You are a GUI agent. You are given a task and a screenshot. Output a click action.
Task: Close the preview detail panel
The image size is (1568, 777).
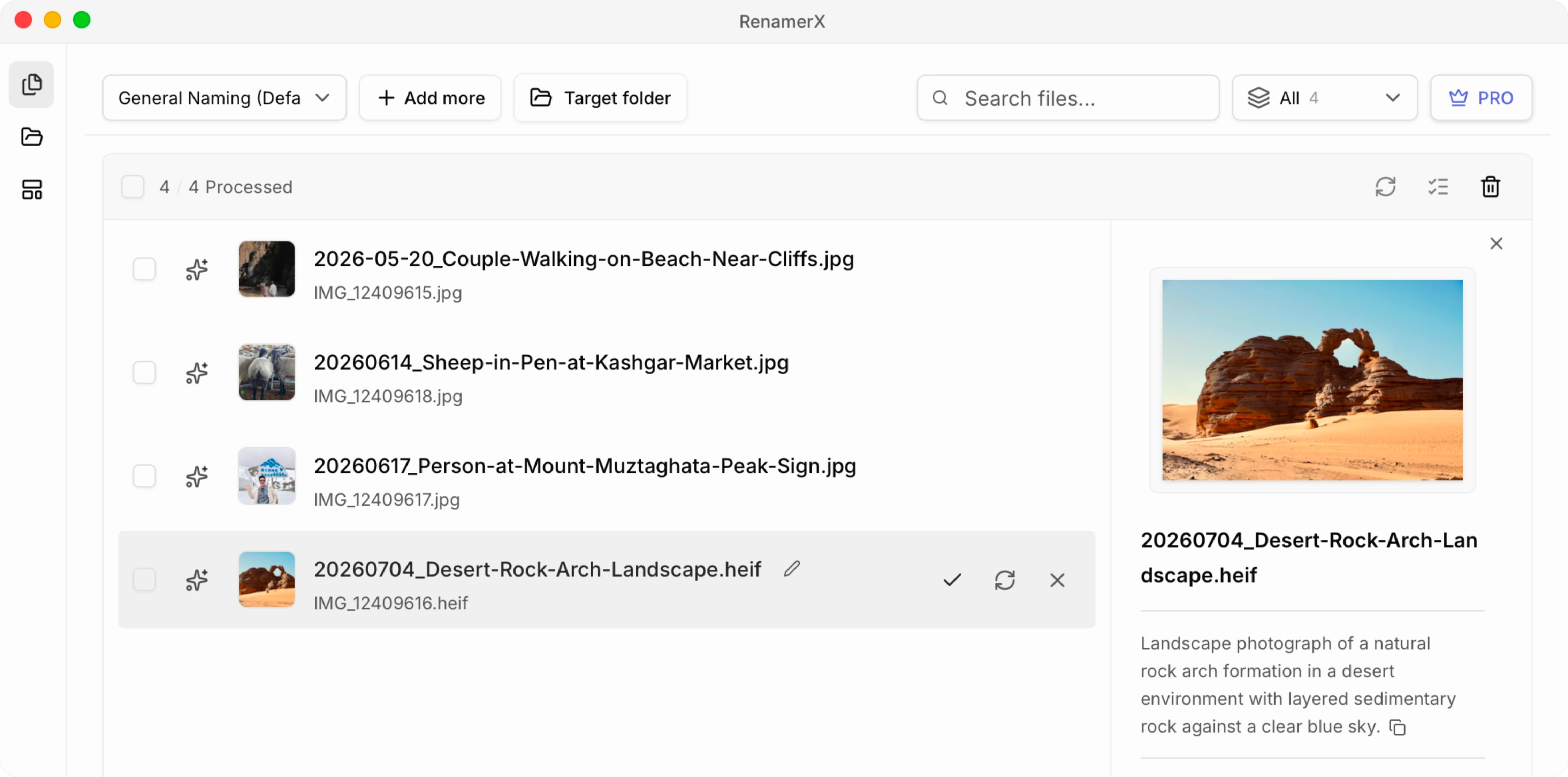pos(1496,243)
